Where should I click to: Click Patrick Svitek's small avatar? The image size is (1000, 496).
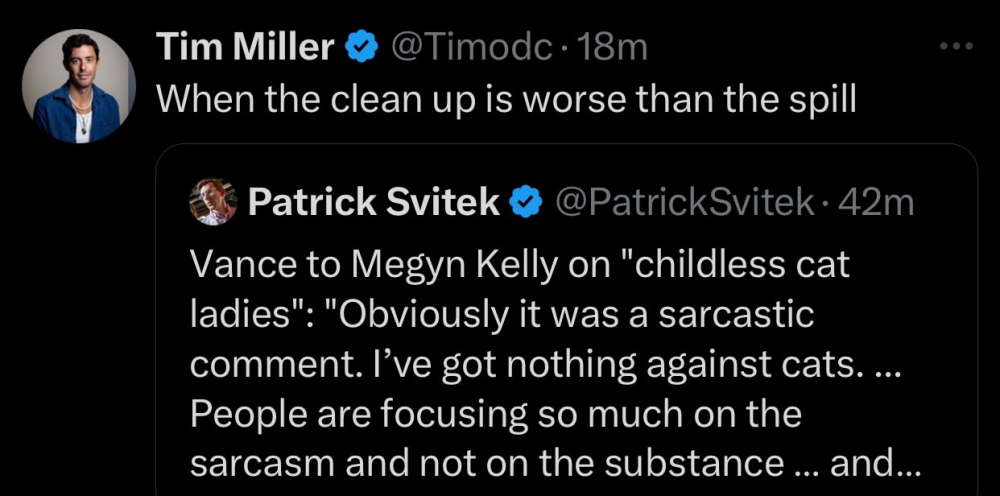(x=211, y=203)
